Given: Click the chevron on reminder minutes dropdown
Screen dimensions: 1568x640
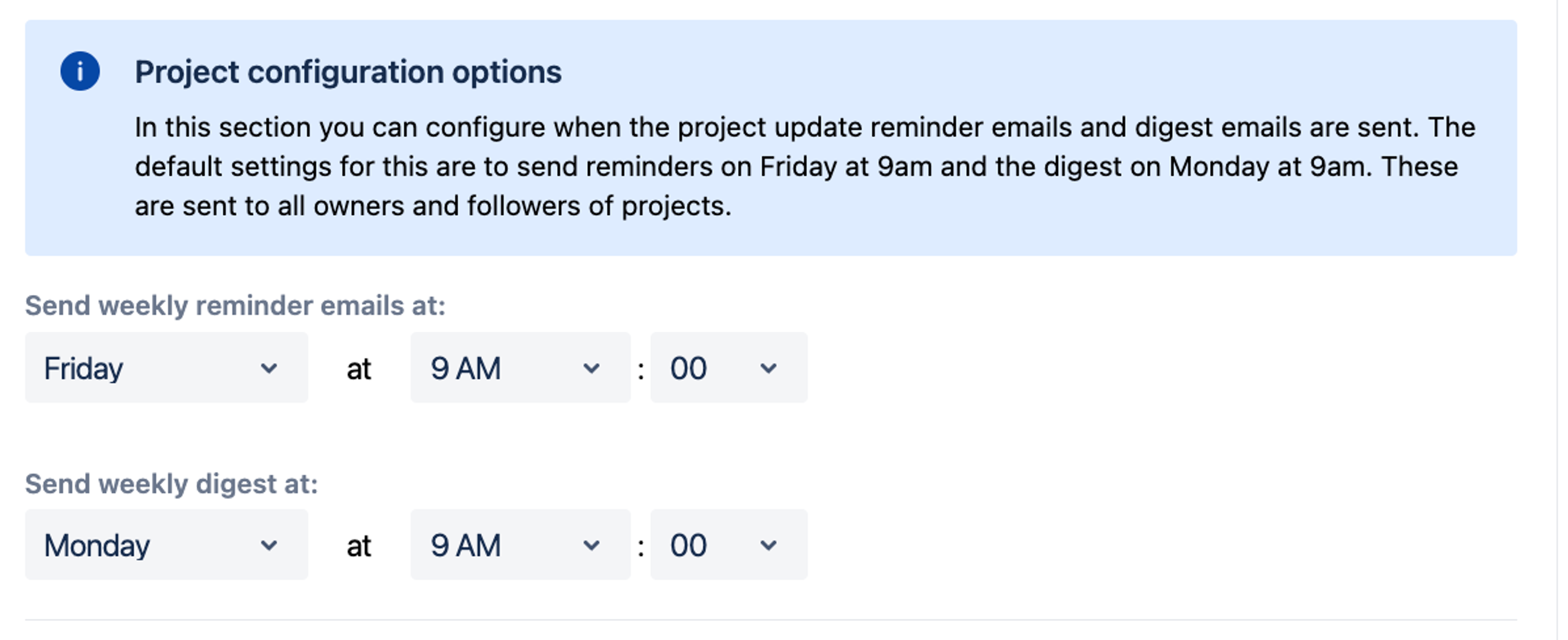Looking at the screenshot, I should 768,368.
